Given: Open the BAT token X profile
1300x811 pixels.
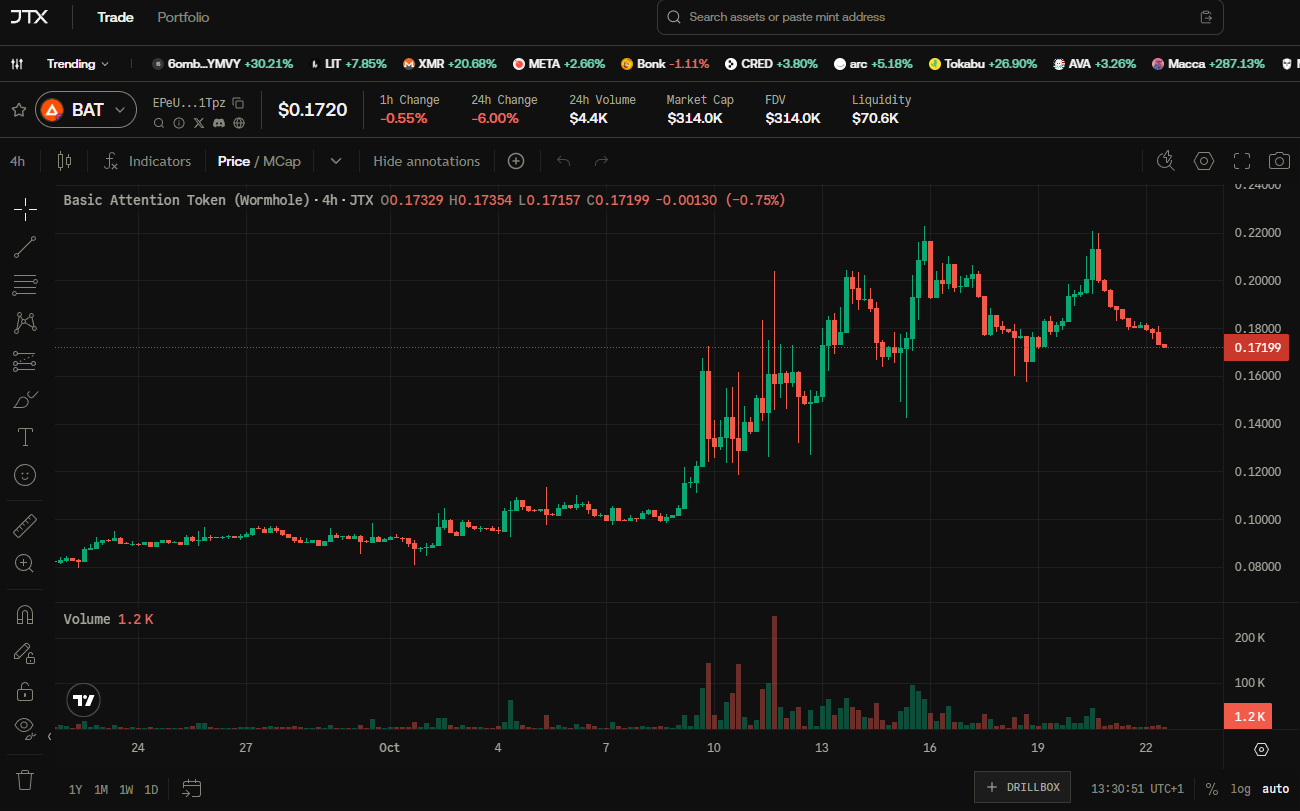Looking at the screenshot, I should point(199,123).
